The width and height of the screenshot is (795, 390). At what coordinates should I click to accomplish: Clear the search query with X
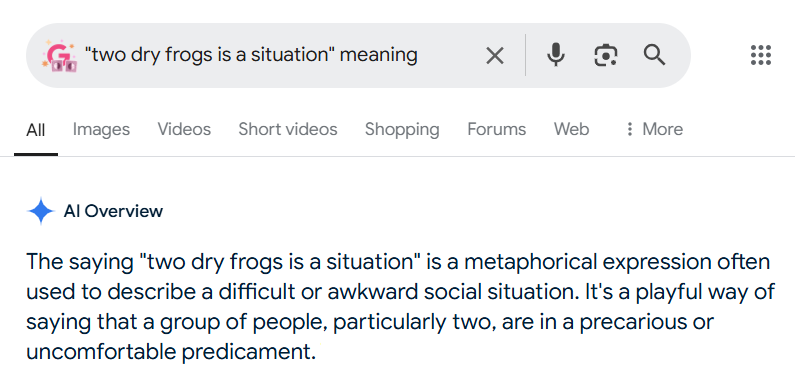(495, 56)
